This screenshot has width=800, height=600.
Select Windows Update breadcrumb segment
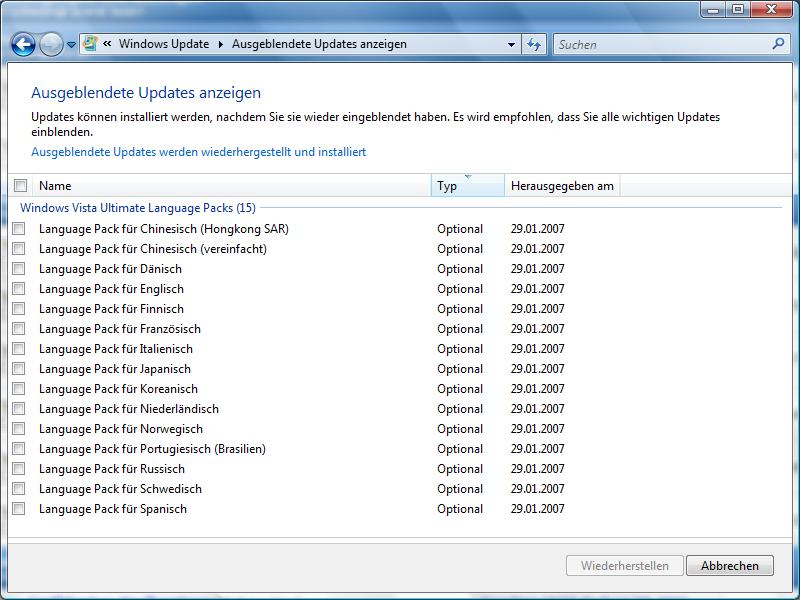164,44
